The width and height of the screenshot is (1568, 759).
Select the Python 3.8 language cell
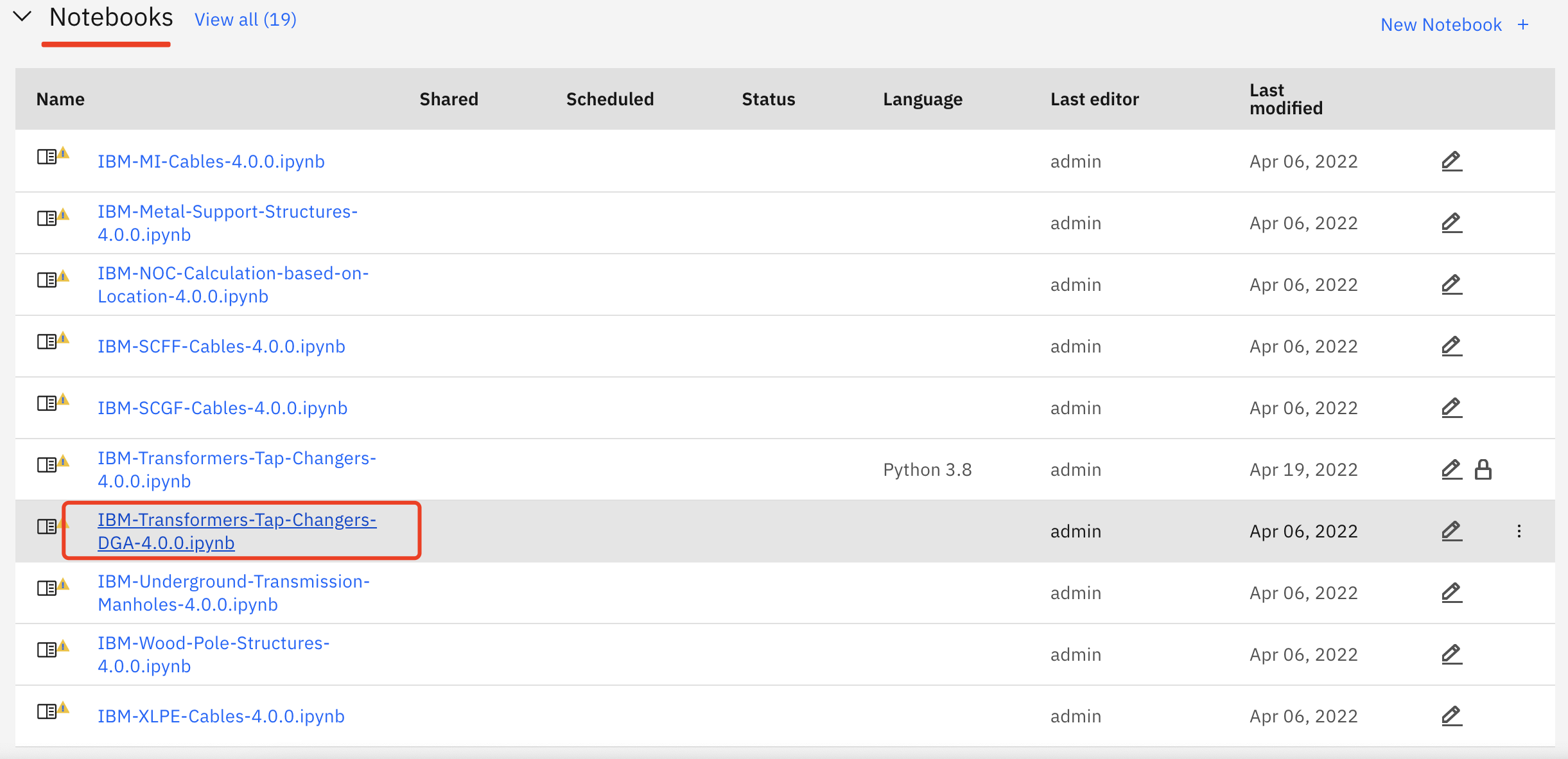click(x=927, y=469)
